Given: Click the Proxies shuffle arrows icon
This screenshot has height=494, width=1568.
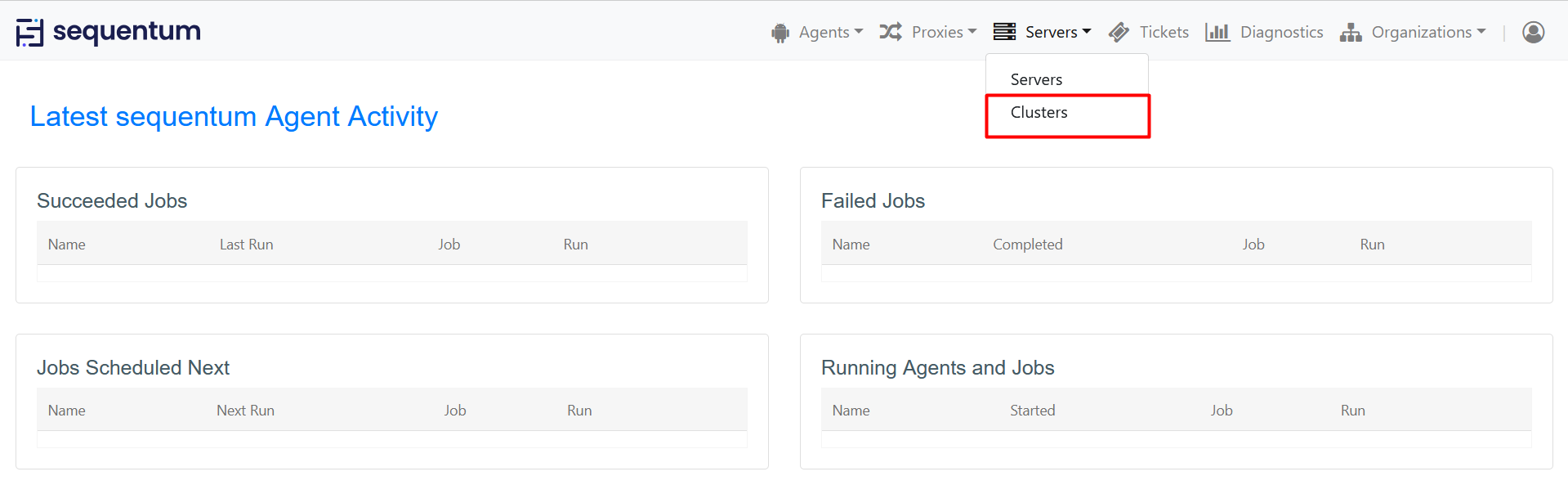Looking at the screenshot, I should 890,32.
